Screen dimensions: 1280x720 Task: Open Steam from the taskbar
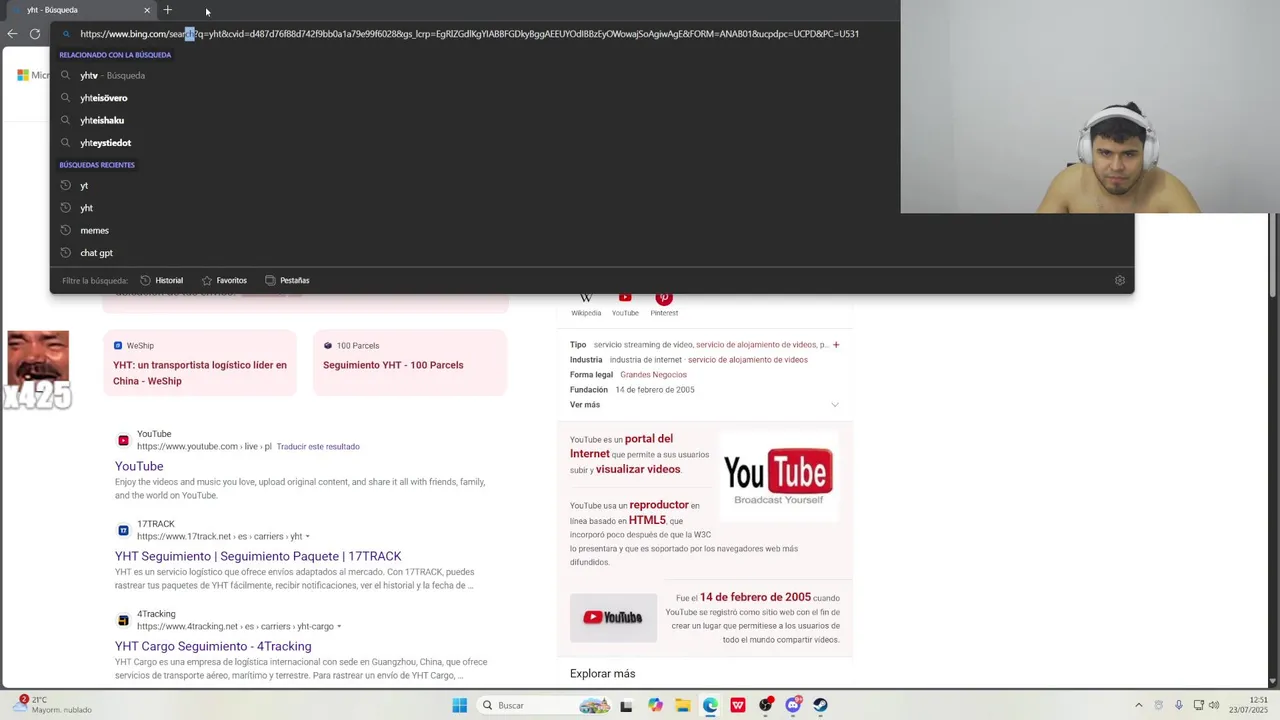820,705
